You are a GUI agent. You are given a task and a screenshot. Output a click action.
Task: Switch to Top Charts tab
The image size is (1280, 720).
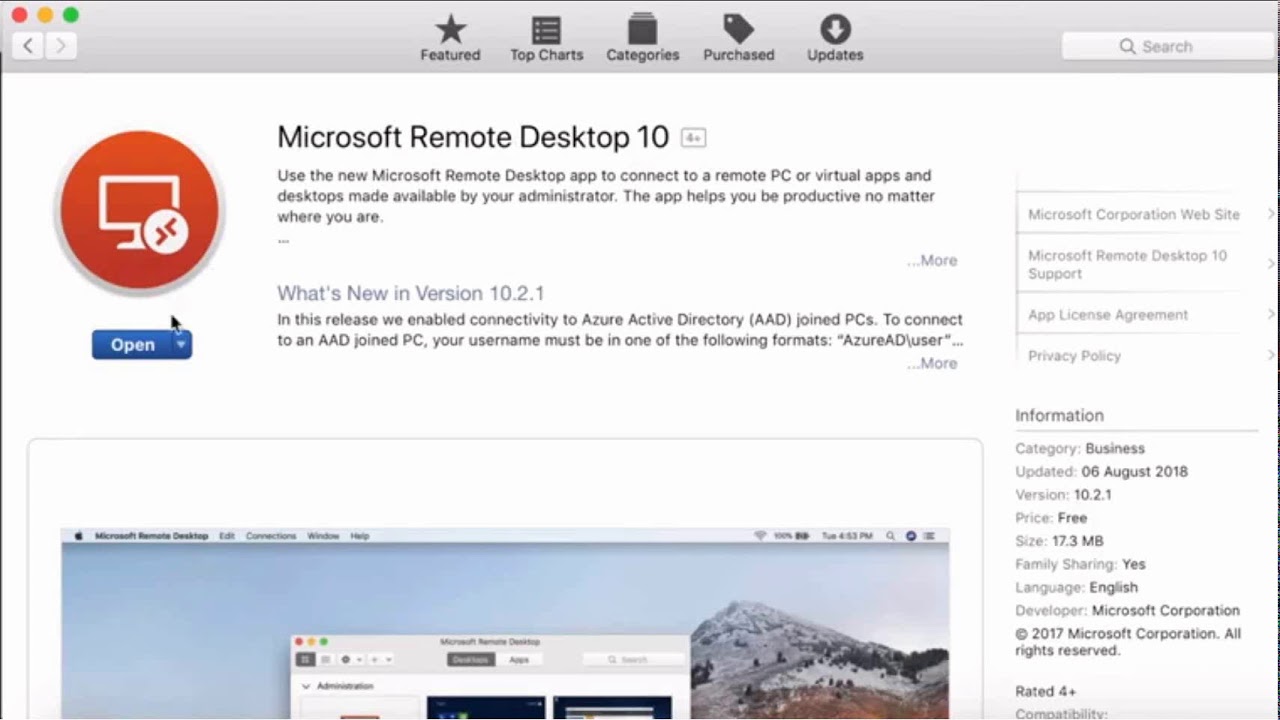click(x=546, y=38)
